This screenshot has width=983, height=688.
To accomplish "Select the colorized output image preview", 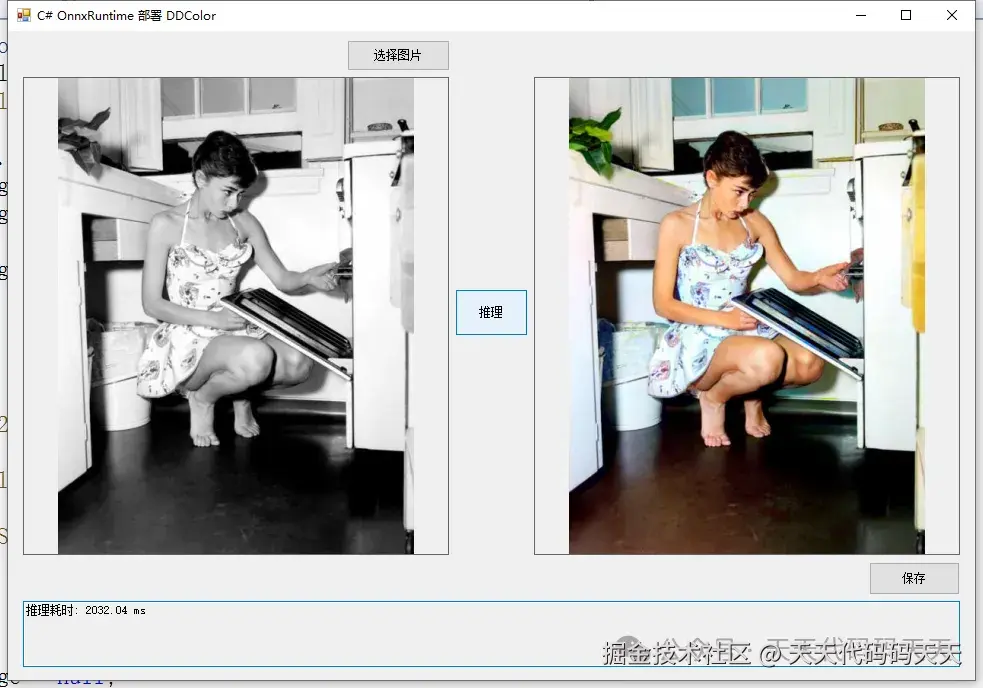I will [x=747, y=316].
